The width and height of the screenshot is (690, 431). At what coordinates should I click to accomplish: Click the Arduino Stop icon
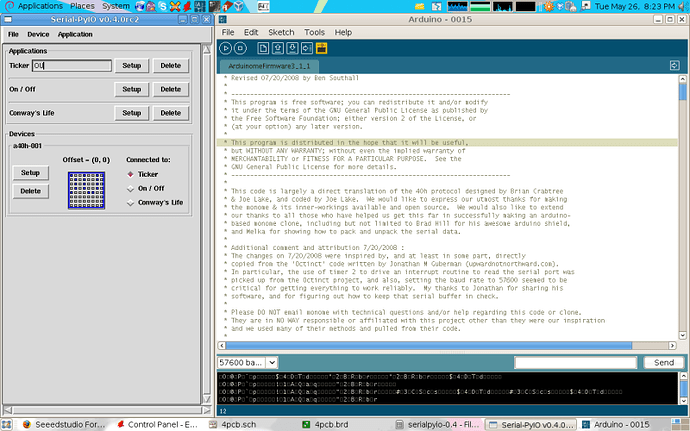[x=240, y=48]
